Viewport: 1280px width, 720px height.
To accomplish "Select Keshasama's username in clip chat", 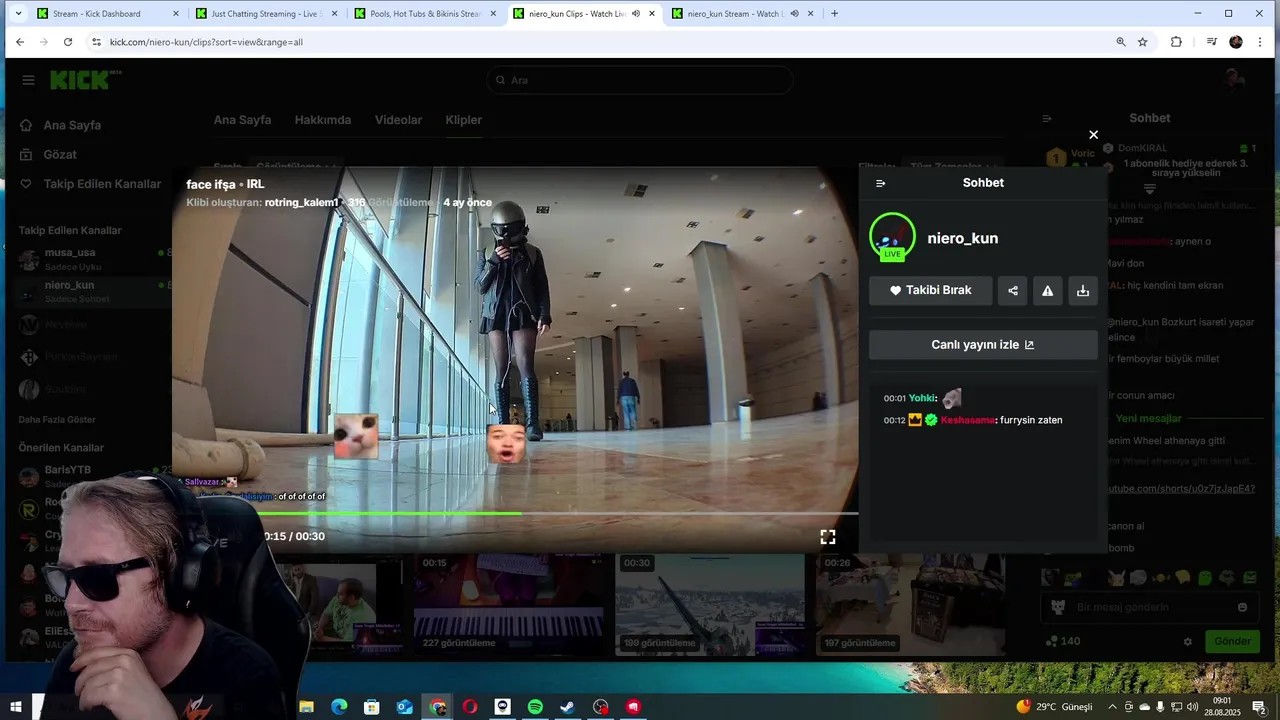I will (967, 420).
